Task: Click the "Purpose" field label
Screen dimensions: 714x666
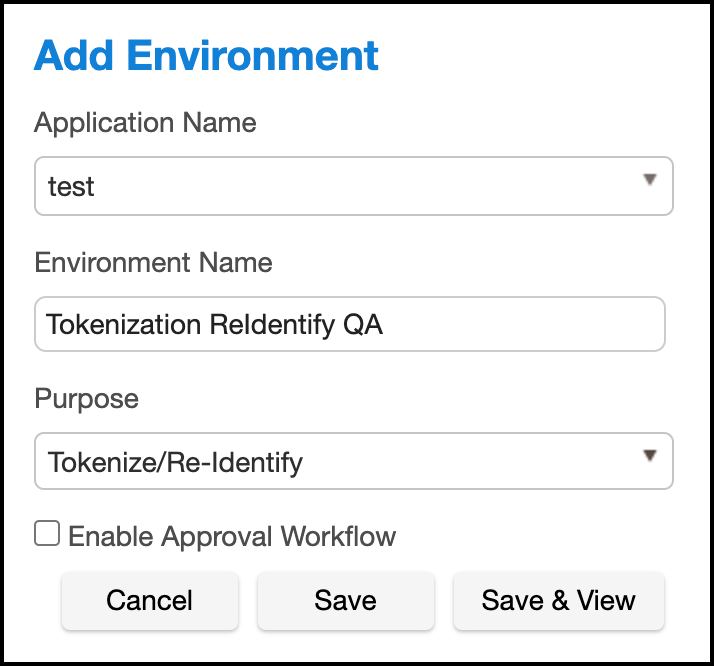Action: (87, 398)
